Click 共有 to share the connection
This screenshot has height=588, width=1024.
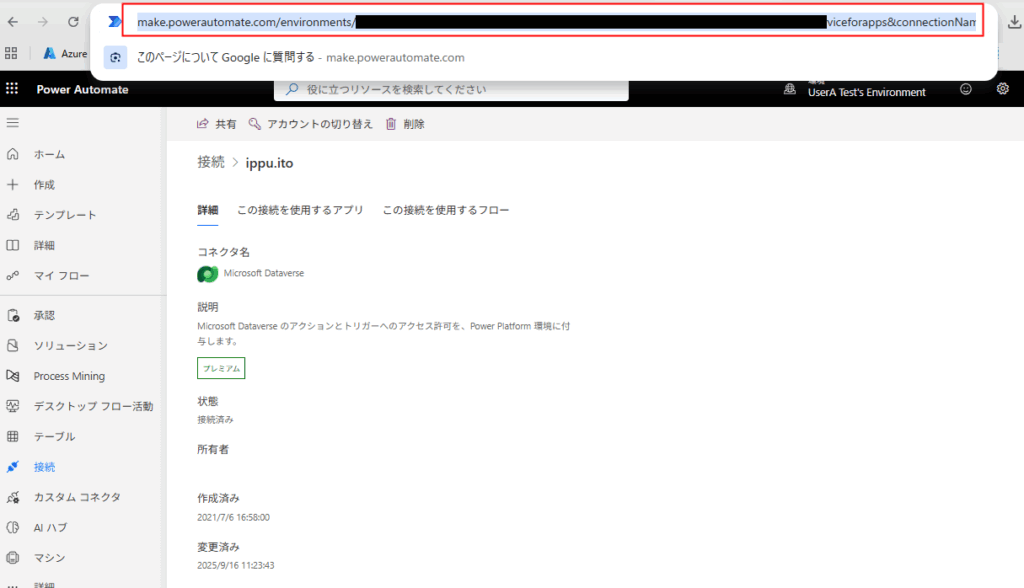click(217, 124)
